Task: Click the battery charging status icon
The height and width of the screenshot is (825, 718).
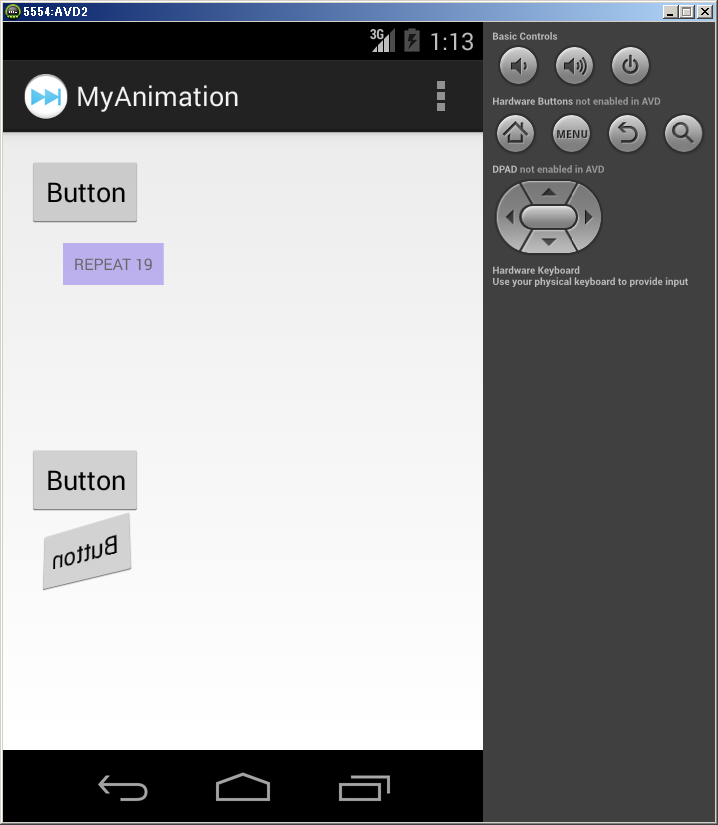Action: (x=412, y=41)
